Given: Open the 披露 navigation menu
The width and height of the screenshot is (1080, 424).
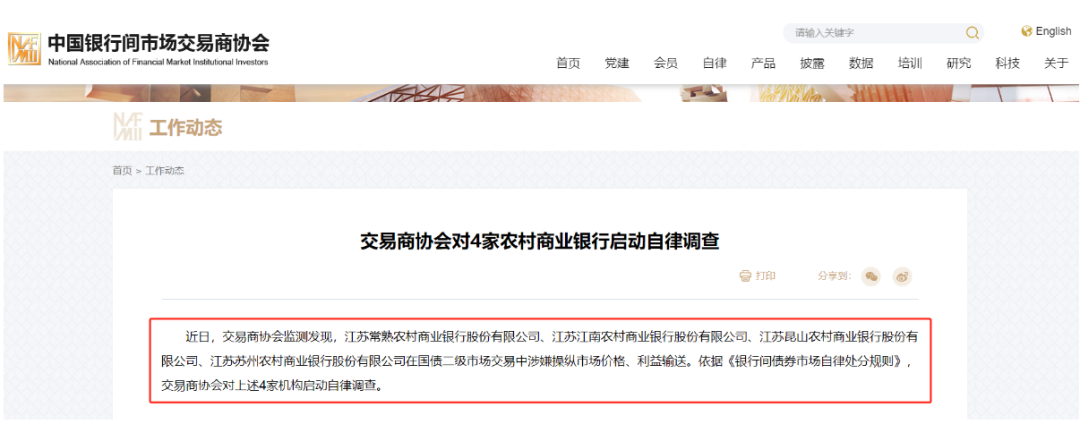Looking at the screenshot, I should [x=812, y=63].
